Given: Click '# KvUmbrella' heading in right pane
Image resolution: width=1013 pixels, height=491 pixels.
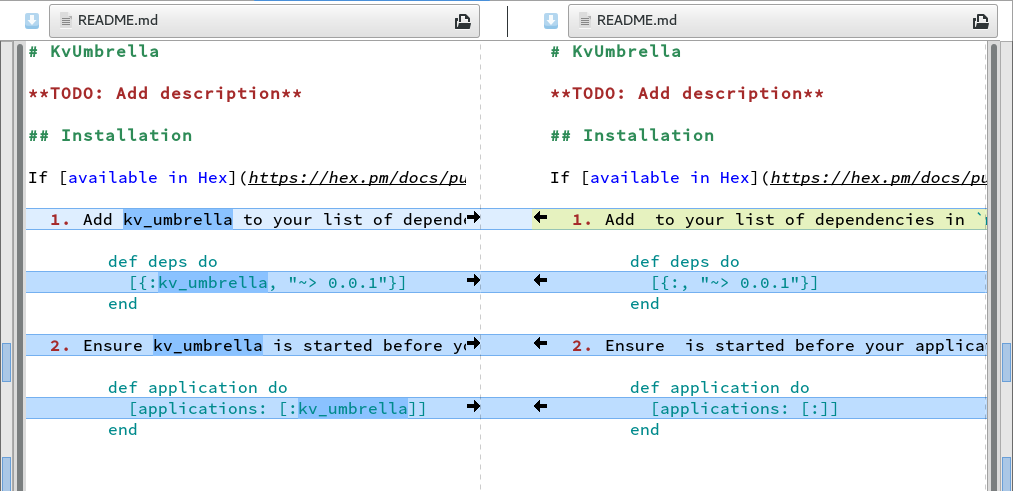Looking at the screenshot, I should pos(615,52).
